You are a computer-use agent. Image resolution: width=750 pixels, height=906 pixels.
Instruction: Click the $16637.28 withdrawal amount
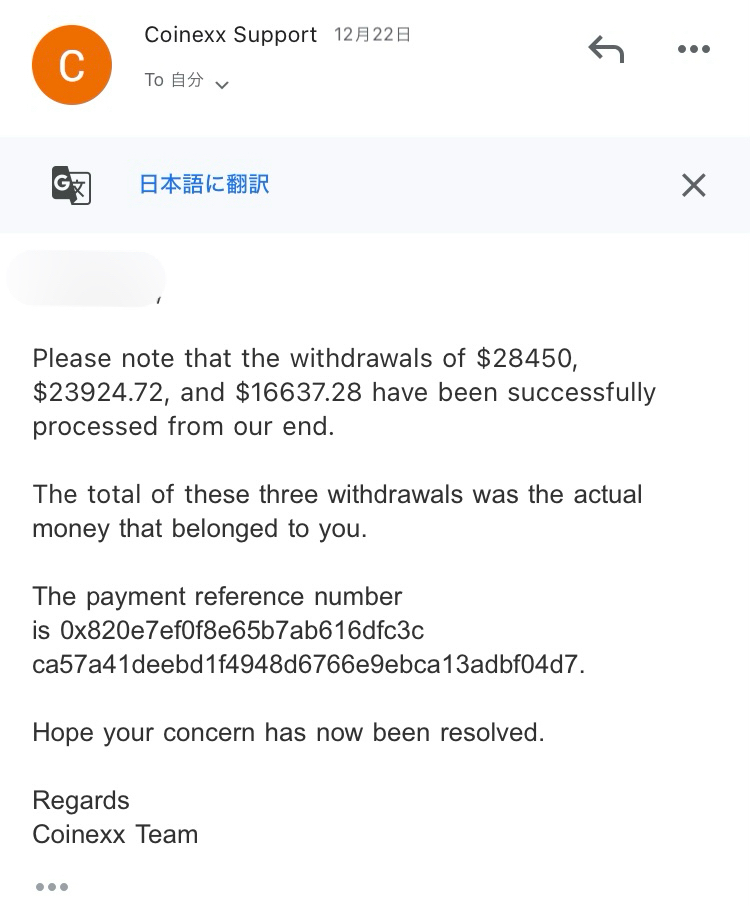coord(299,392)
